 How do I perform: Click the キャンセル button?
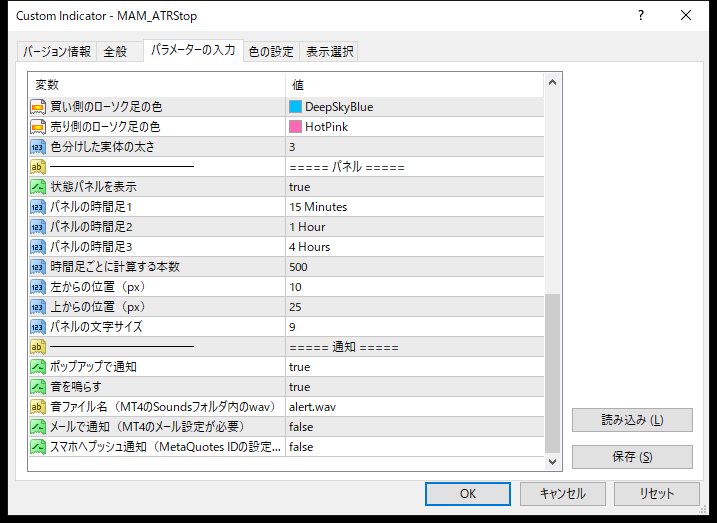coord(562,494)
